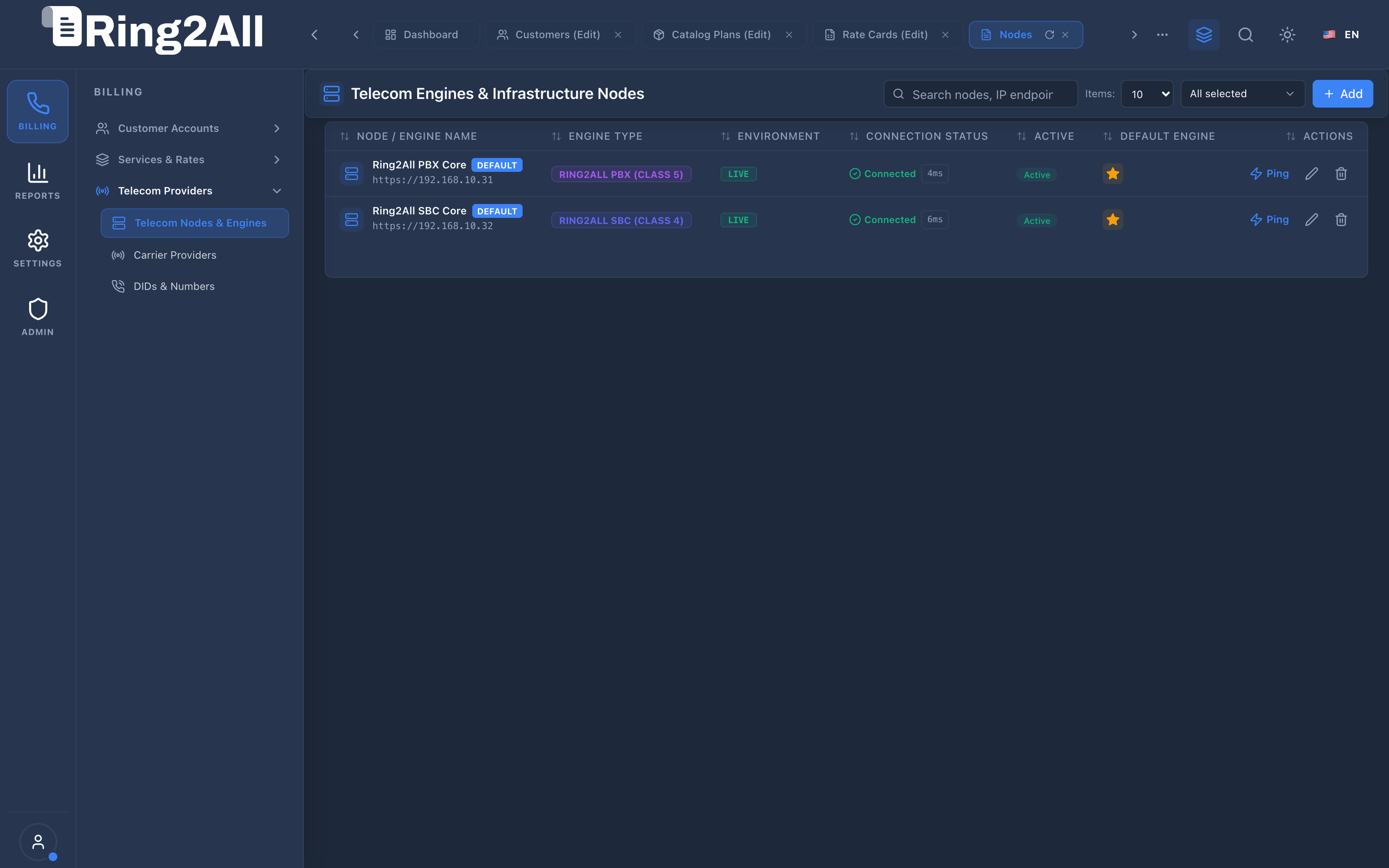Screen dimensions: 1389x868
Task: Open the Admin shield section
Action: coord(37,317)
